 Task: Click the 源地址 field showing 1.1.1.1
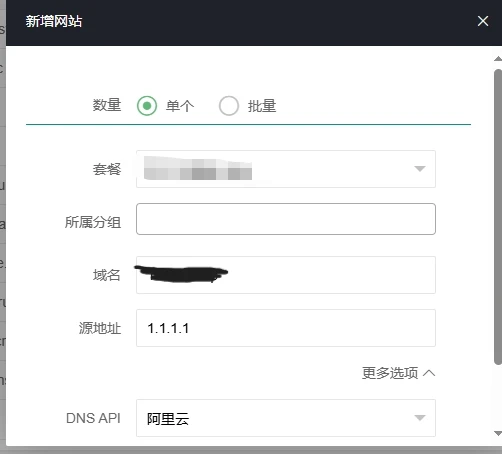(286, 328)
